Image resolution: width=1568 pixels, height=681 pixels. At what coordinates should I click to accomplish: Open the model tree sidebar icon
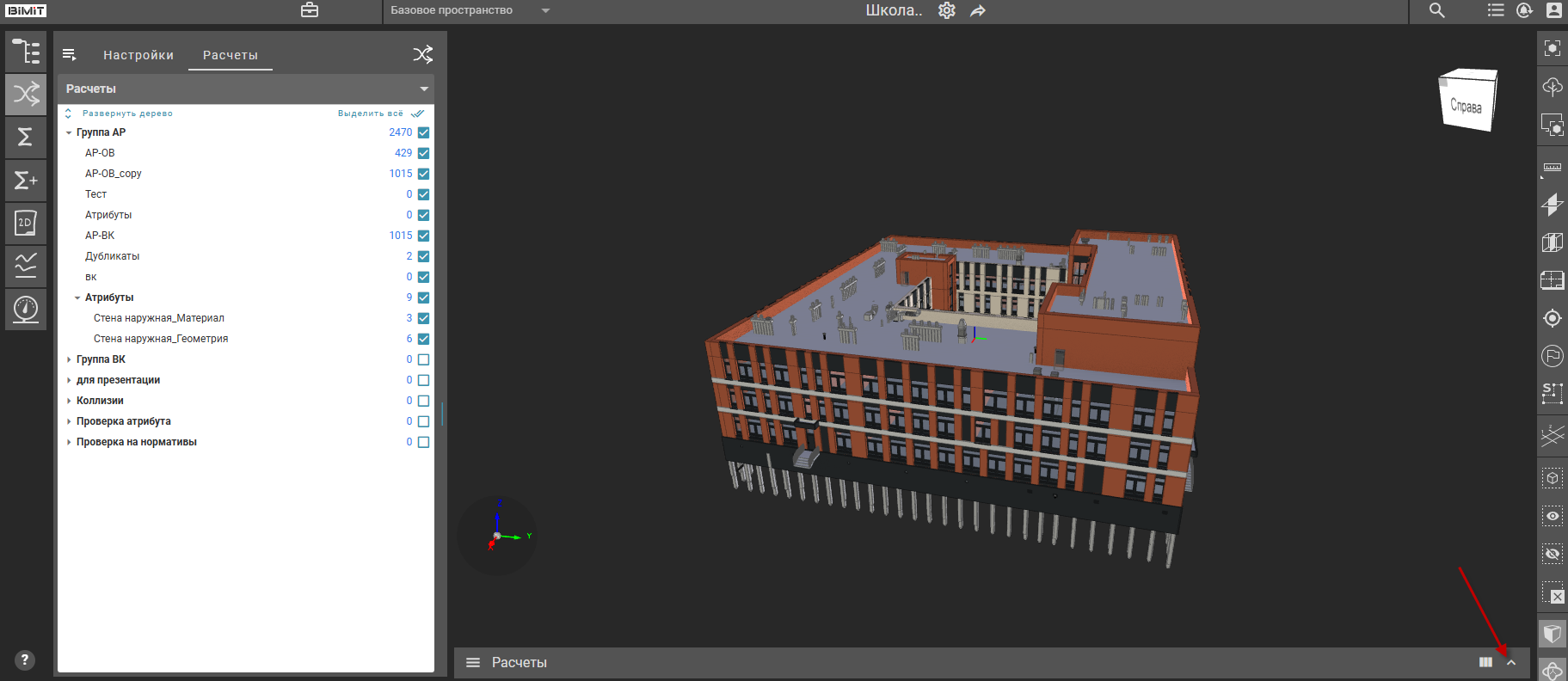26,52
